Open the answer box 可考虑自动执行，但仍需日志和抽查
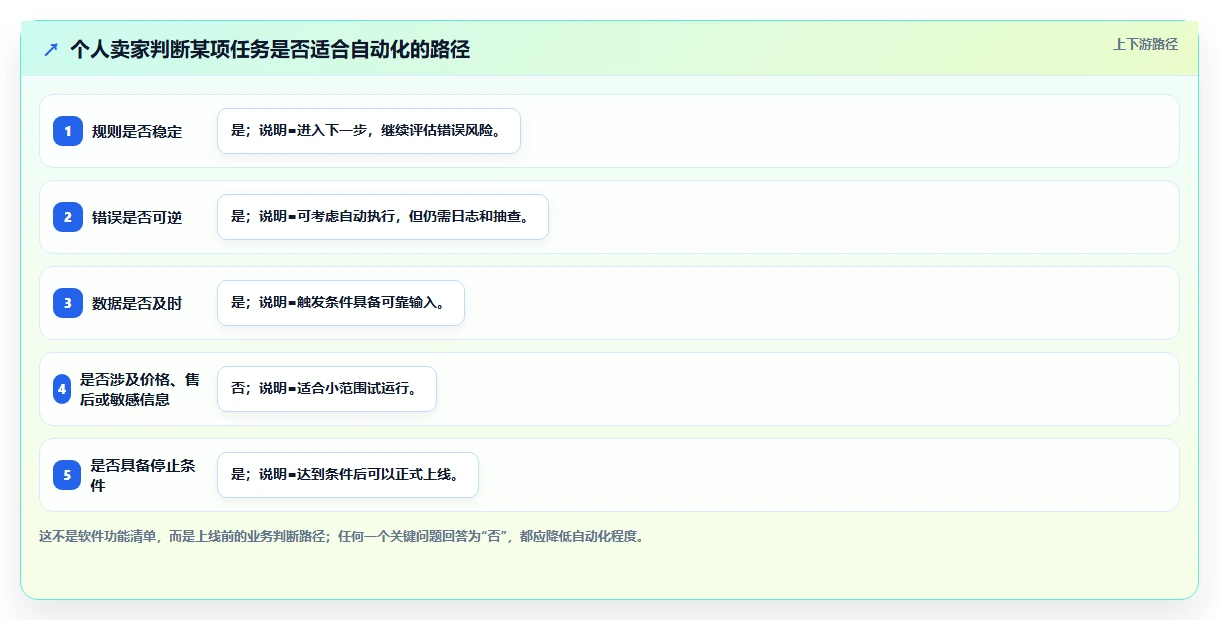The width and height of the screenshot is (1219, 620). click(383, 217)
